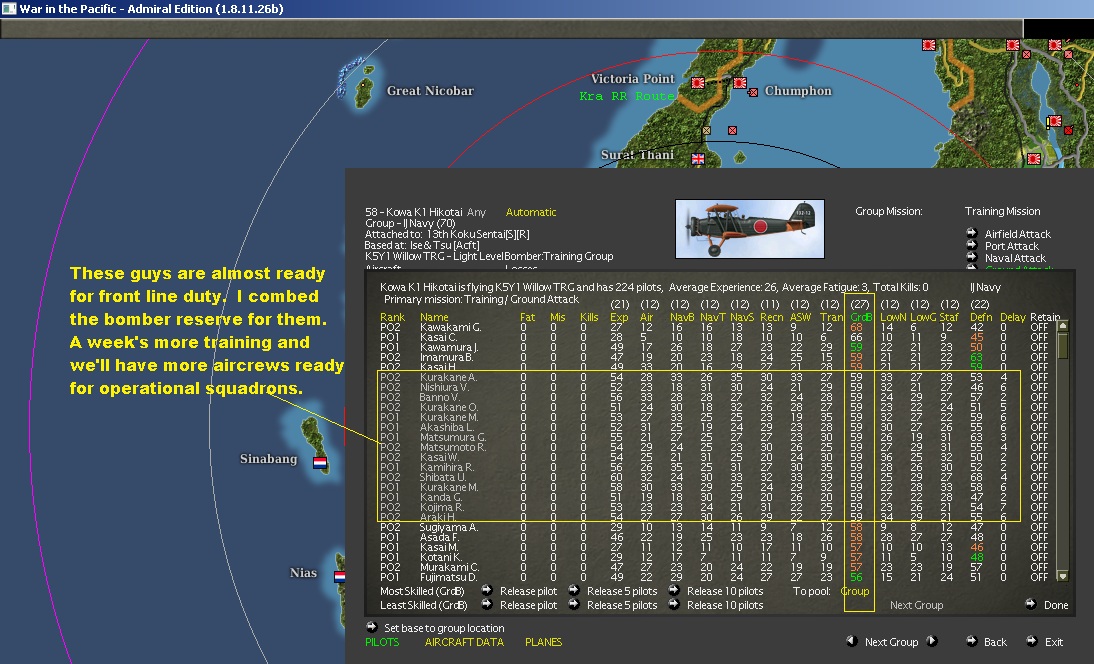1094x664 pixels.
Task: Toggle Retain OFF for Kasai C.
Action: (x=1039, y=337)
